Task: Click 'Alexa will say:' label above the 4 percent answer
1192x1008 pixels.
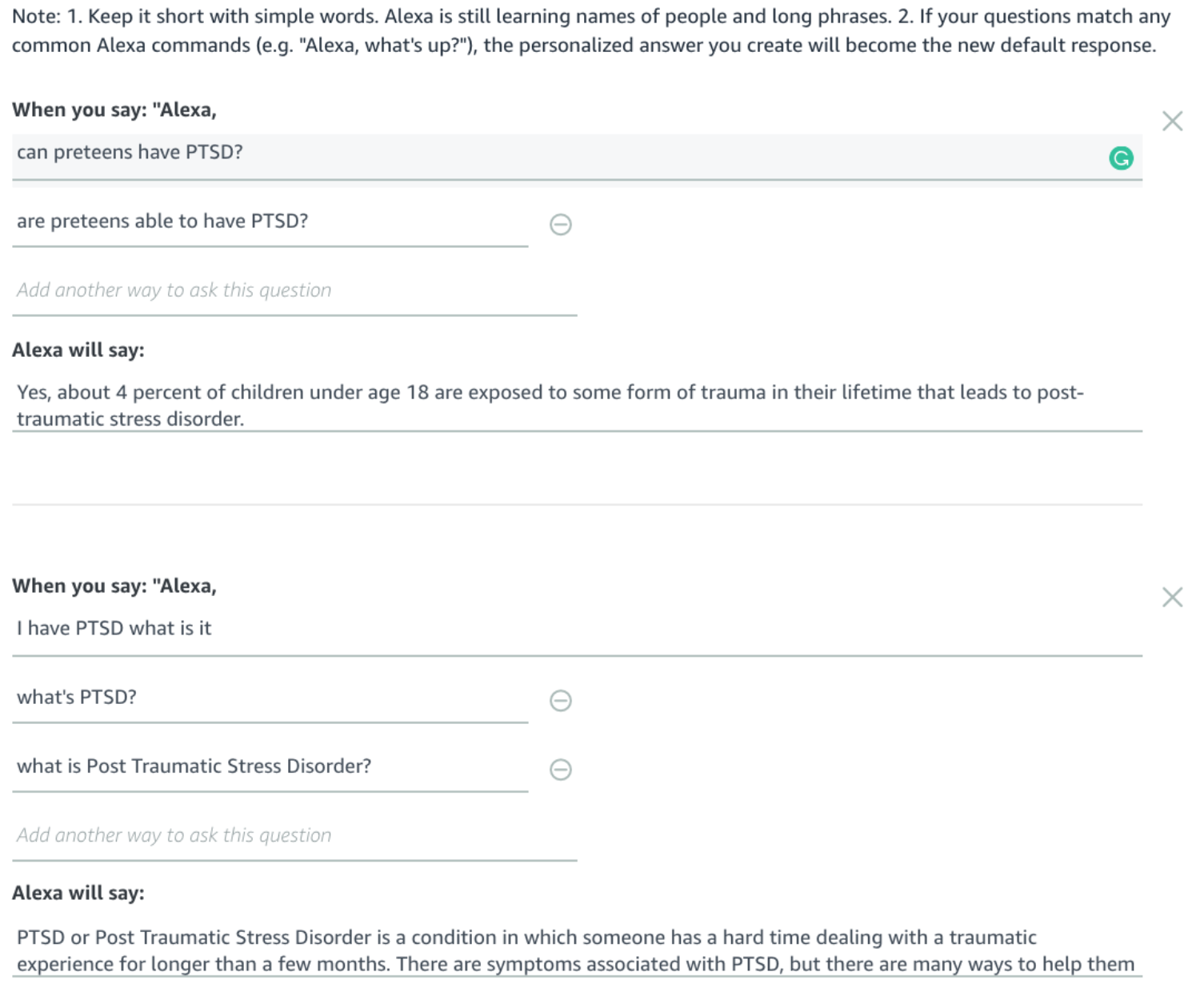Action: click(x=78, y=350)
